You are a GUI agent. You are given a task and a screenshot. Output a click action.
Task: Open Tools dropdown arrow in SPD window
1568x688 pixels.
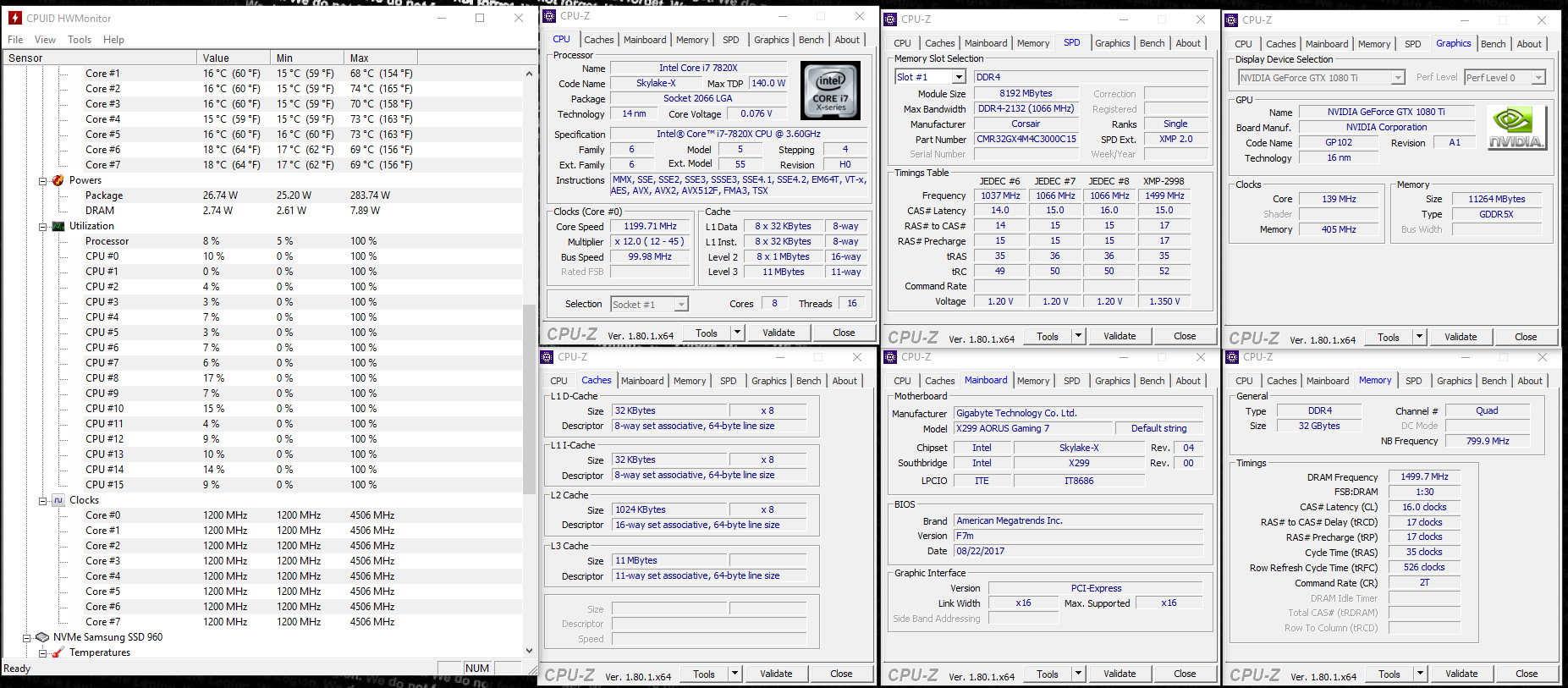1078,336
